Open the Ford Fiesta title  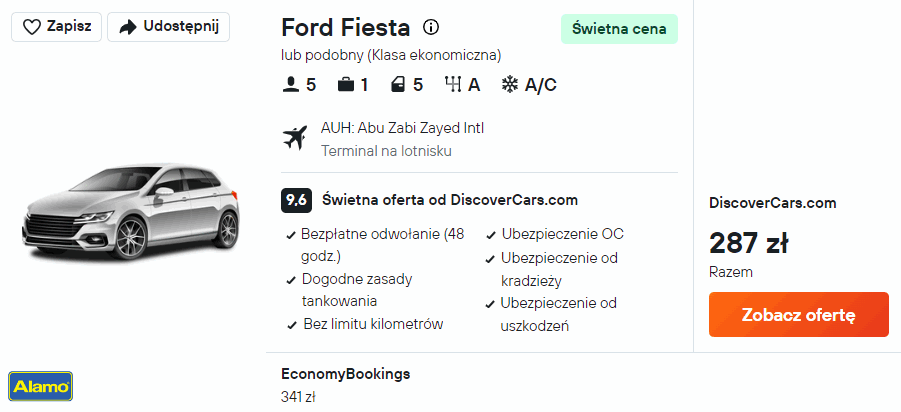(346, 27)
